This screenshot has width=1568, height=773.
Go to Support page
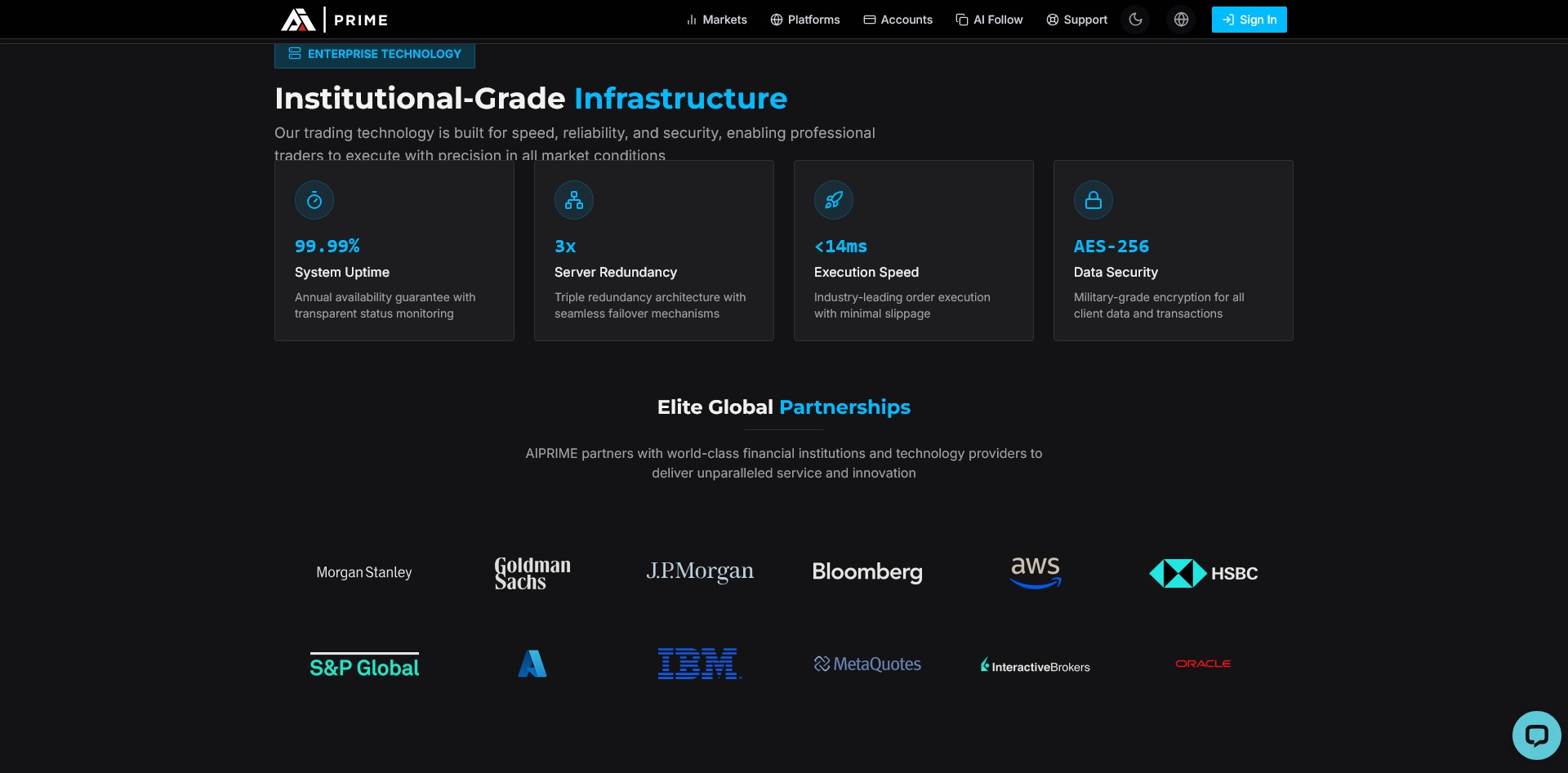[1076, 20]
